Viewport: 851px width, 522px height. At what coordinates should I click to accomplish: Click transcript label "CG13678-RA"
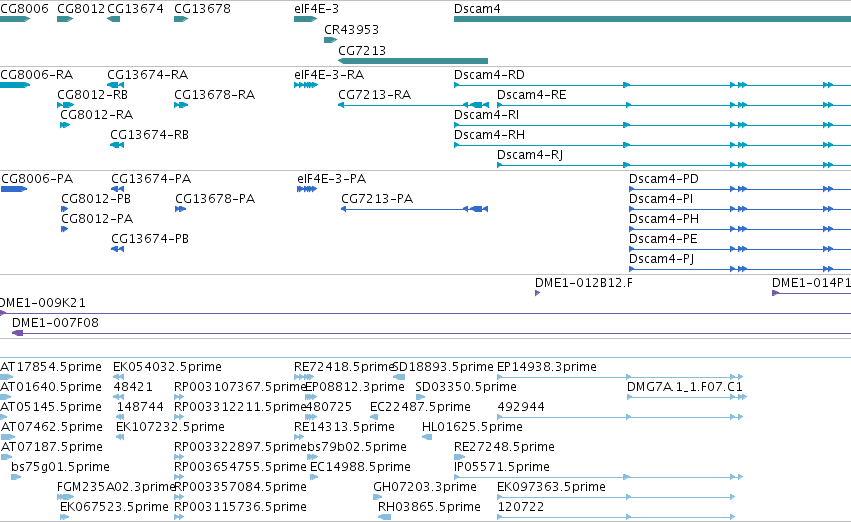(x=214, y=95)
